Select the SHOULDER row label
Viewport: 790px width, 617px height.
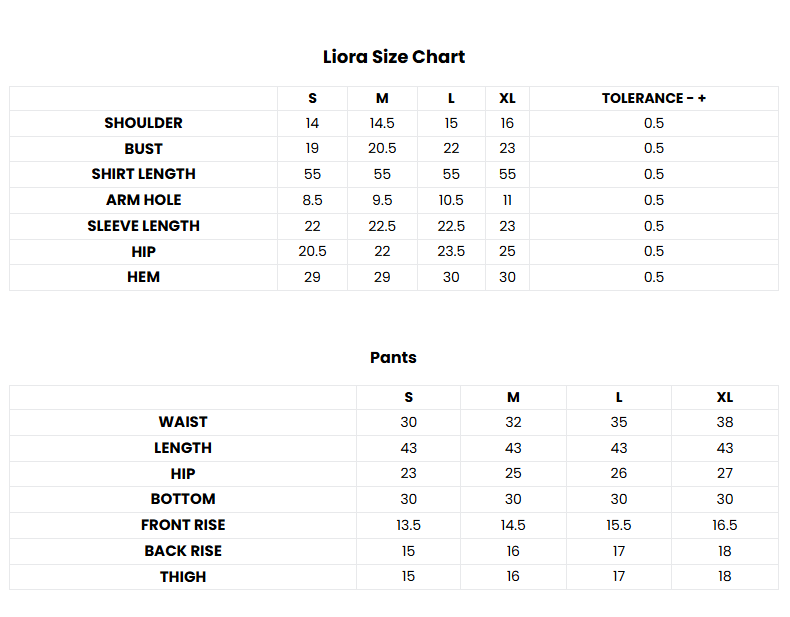pyautogui.click(x=143, y=123)
